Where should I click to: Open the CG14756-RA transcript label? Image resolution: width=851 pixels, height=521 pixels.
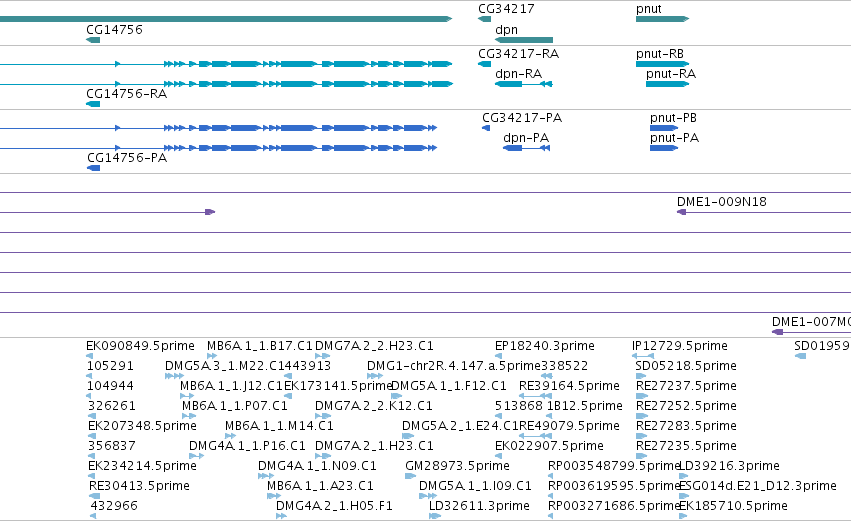coord(126,94)
